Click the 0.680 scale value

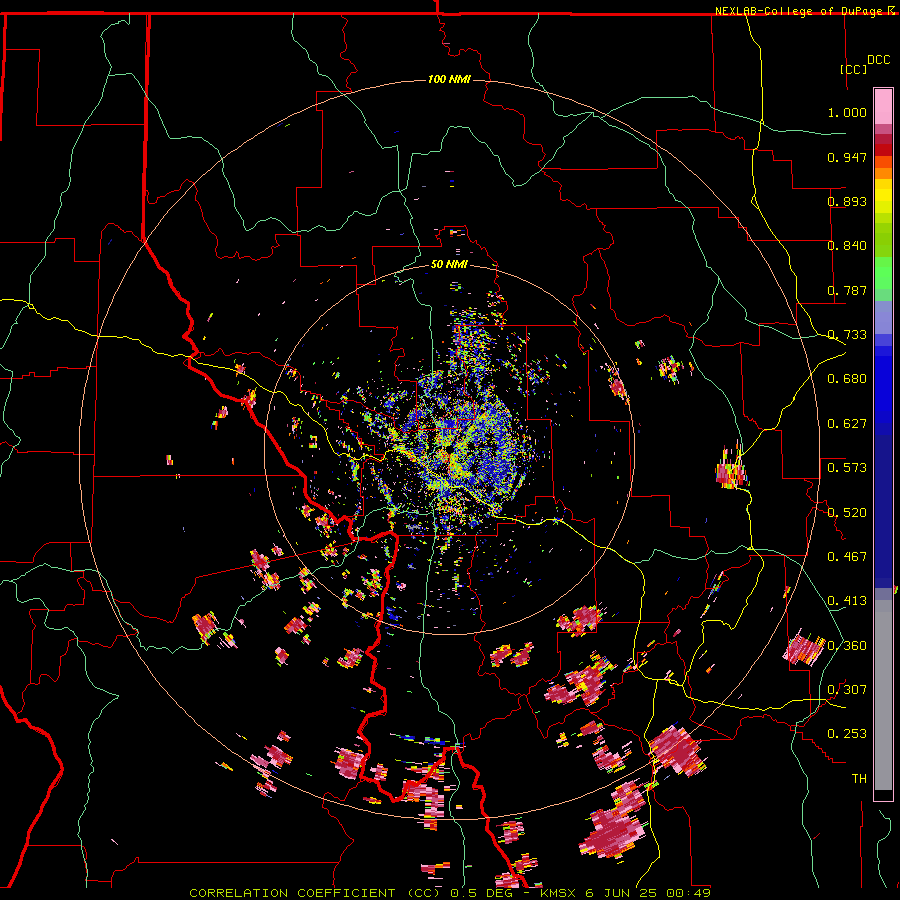coord(847,379)
